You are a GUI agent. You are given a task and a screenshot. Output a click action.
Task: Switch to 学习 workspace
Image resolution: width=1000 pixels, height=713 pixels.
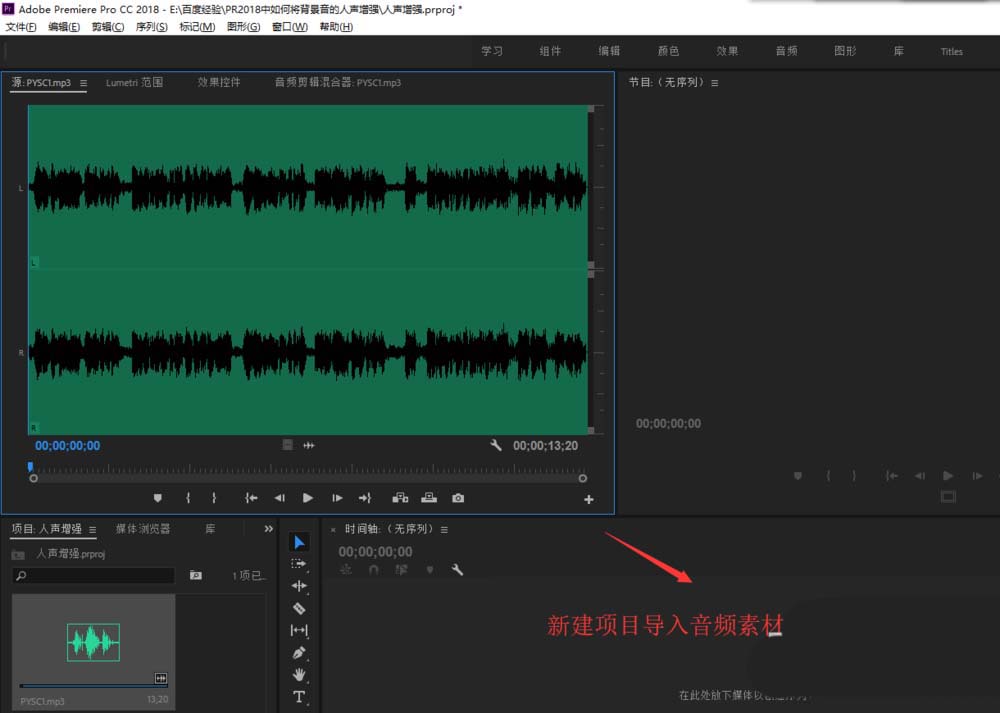[492, 51]
